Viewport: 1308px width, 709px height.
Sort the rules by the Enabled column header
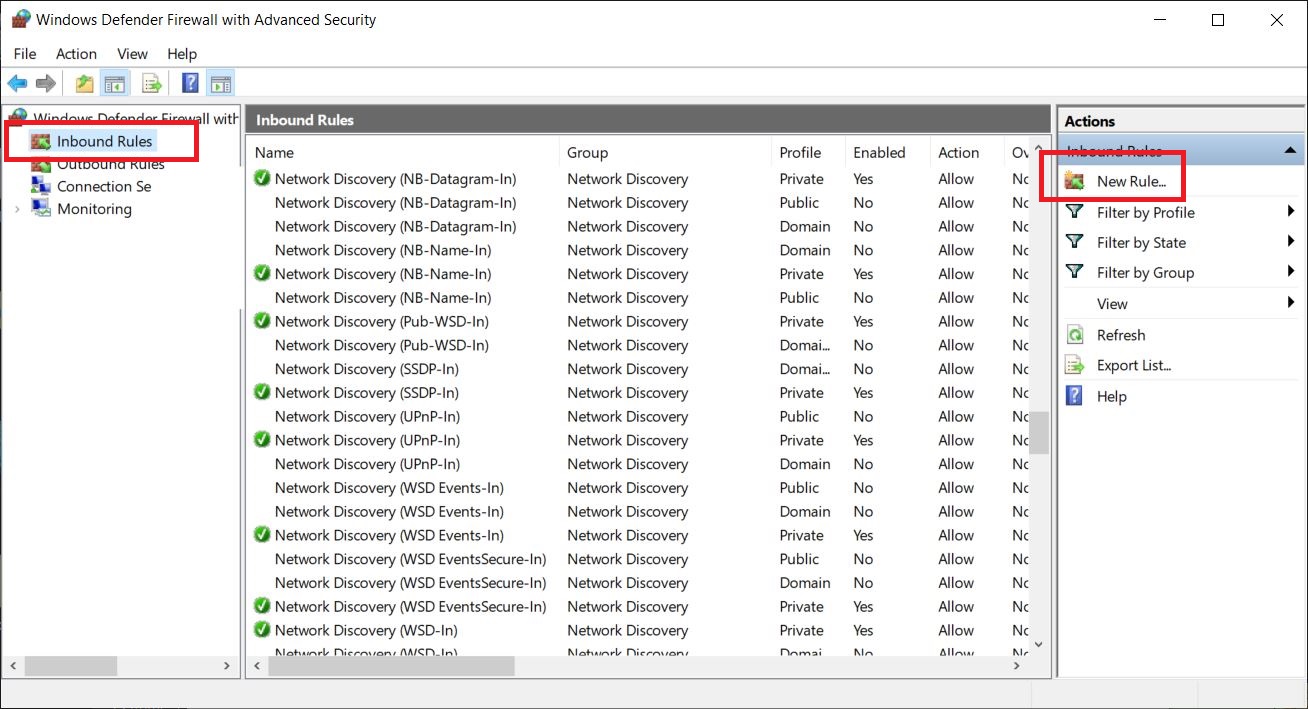pos(879,153)
